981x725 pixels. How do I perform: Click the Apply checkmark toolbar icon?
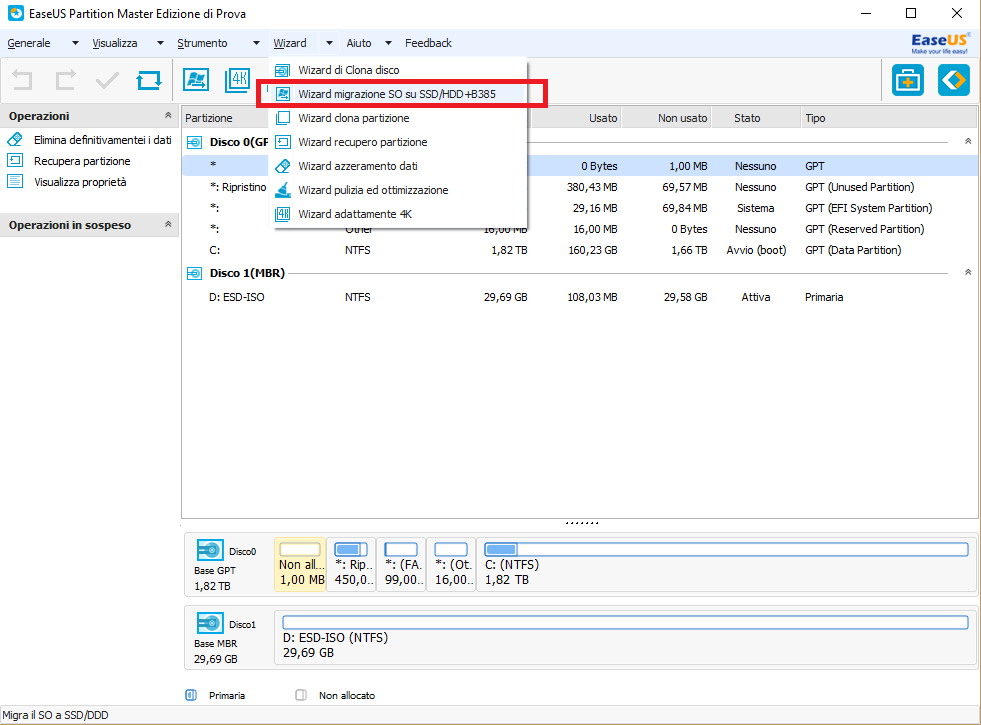[107, 80]
